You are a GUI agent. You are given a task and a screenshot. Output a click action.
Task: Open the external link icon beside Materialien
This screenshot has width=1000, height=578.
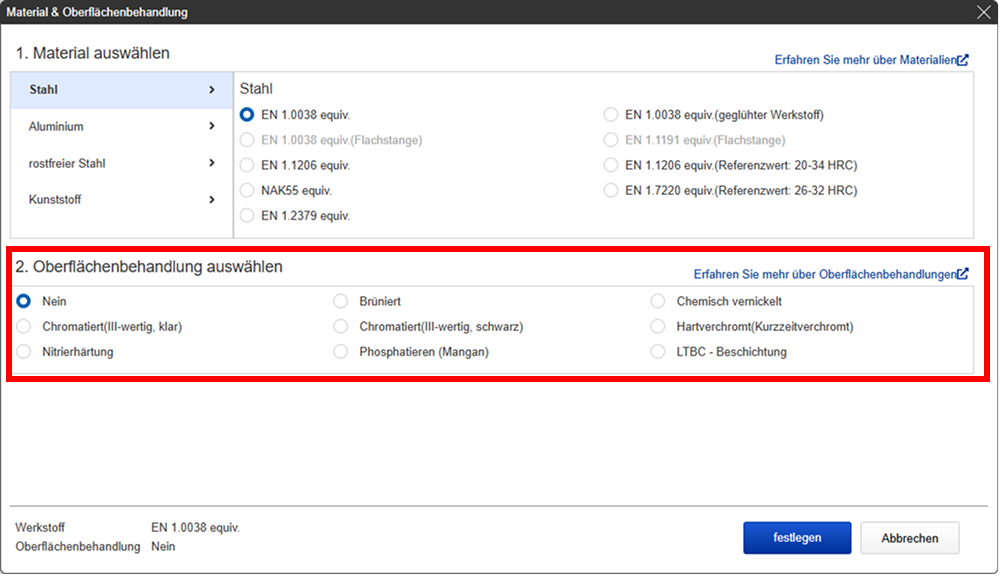(962, 60)
